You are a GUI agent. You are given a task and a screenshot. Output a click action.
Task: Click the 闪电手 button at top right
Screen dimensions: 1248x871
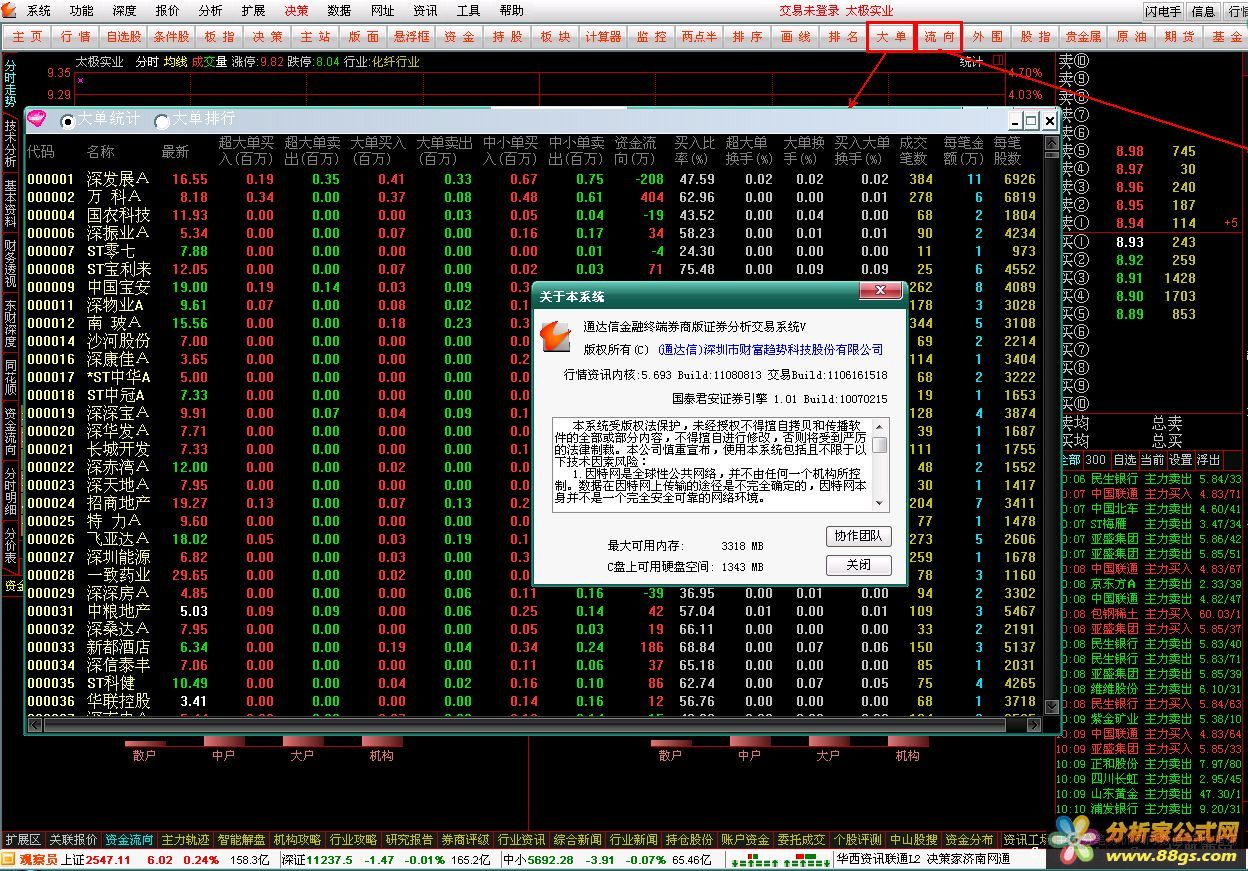pyautogui.click(x=1164, y=11)
